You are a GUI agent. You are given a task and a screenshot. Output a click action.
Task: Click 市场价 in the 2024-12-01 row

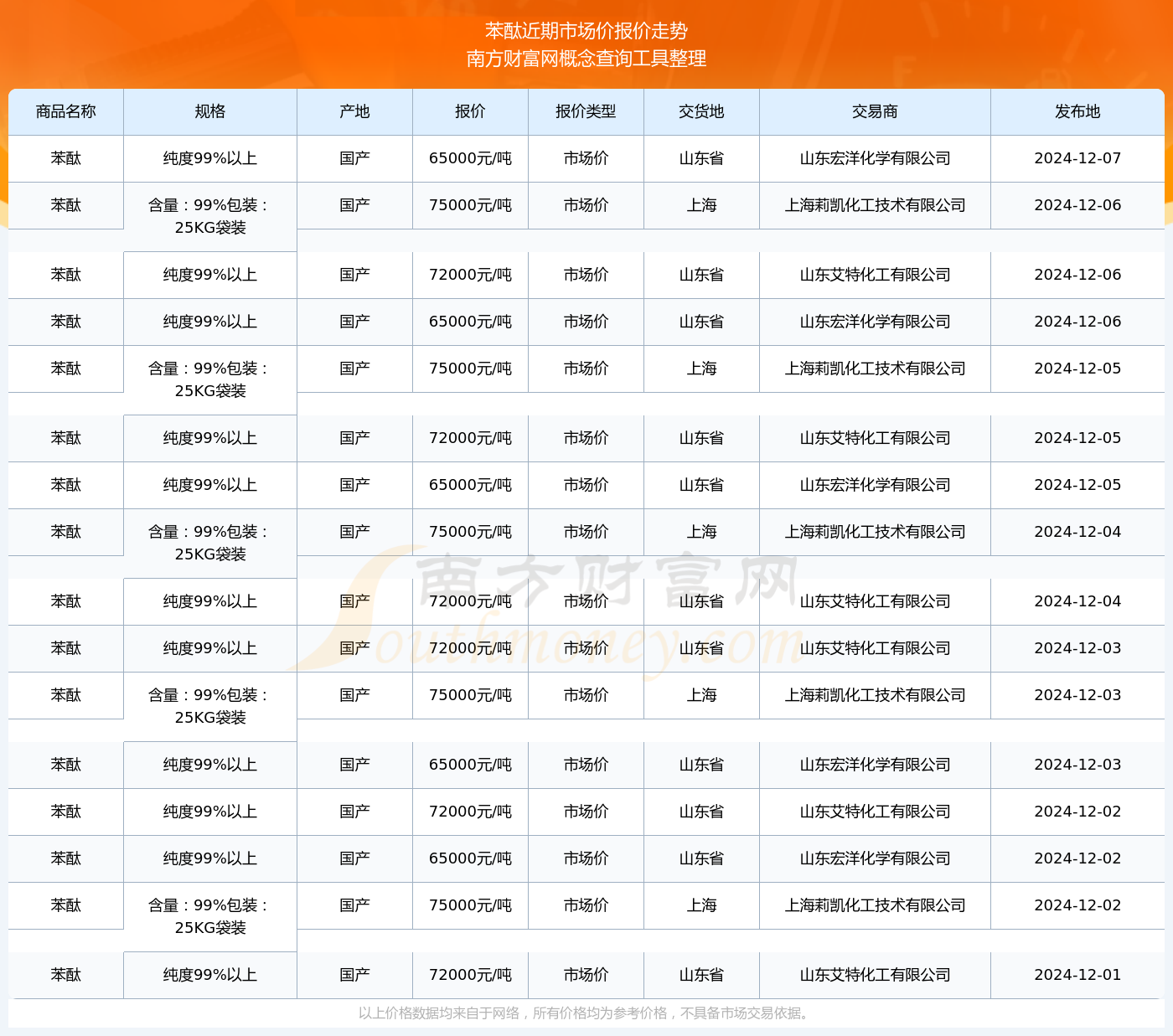pyautogui.click(x=586, y=975)
